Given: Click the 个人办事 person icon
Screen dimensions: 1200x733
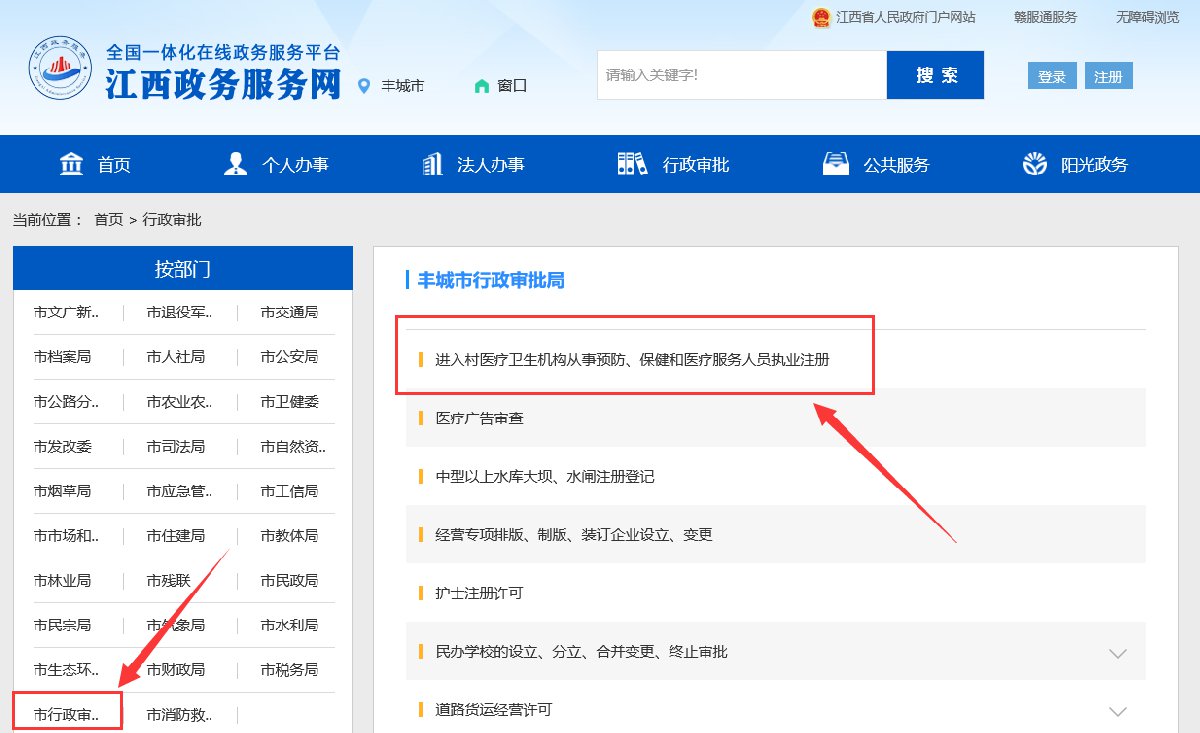Looking at the screenshot, I should (236, 164).
